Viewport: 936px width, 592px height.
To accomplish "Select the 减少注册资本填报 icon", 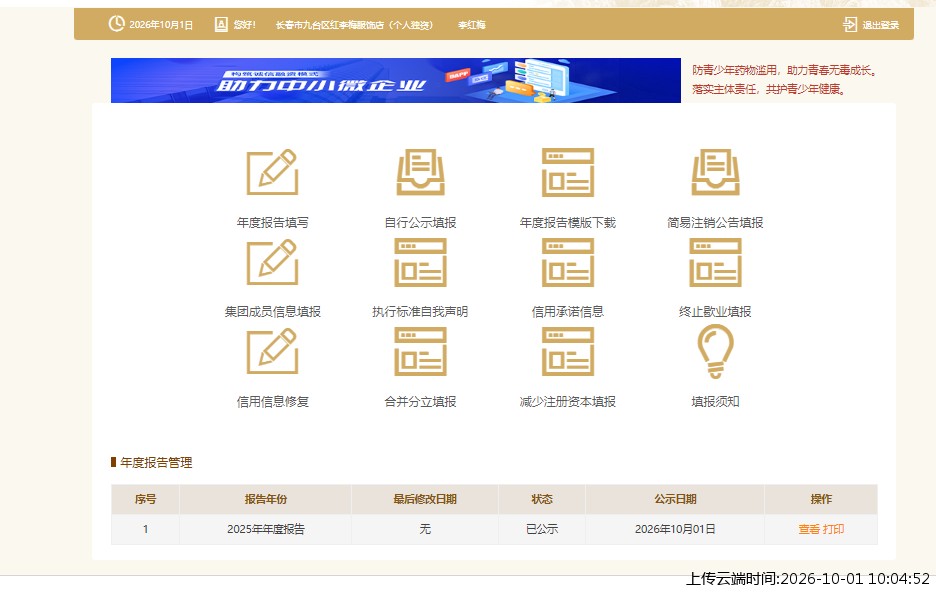I will [568, 352].
